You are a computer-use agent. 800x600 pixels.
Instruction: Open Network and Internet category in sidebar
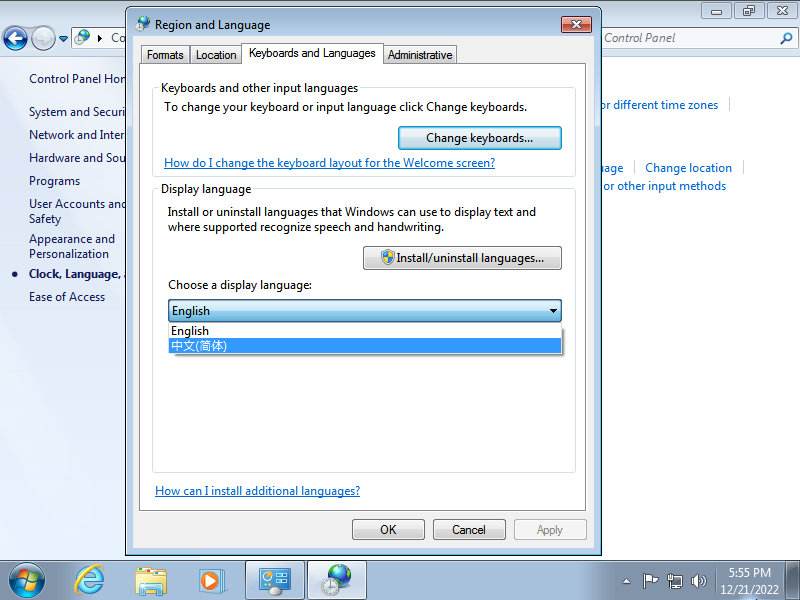[x=77, y=135]
